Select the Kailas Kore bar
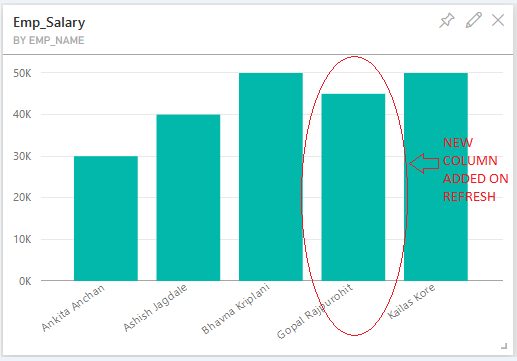The width and height of the screenshot is (517, 361). click(x=436, y=177)
